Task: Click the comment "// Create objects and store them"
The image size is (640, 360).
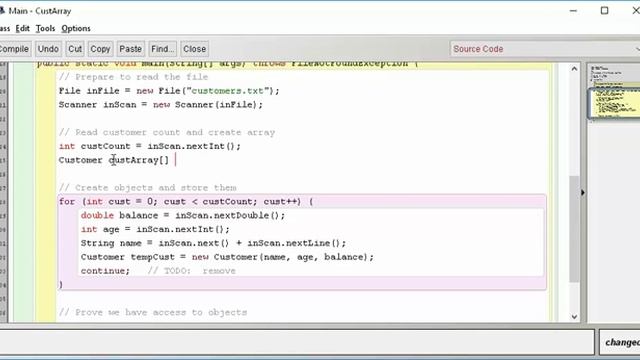Action: coord(148,188)
